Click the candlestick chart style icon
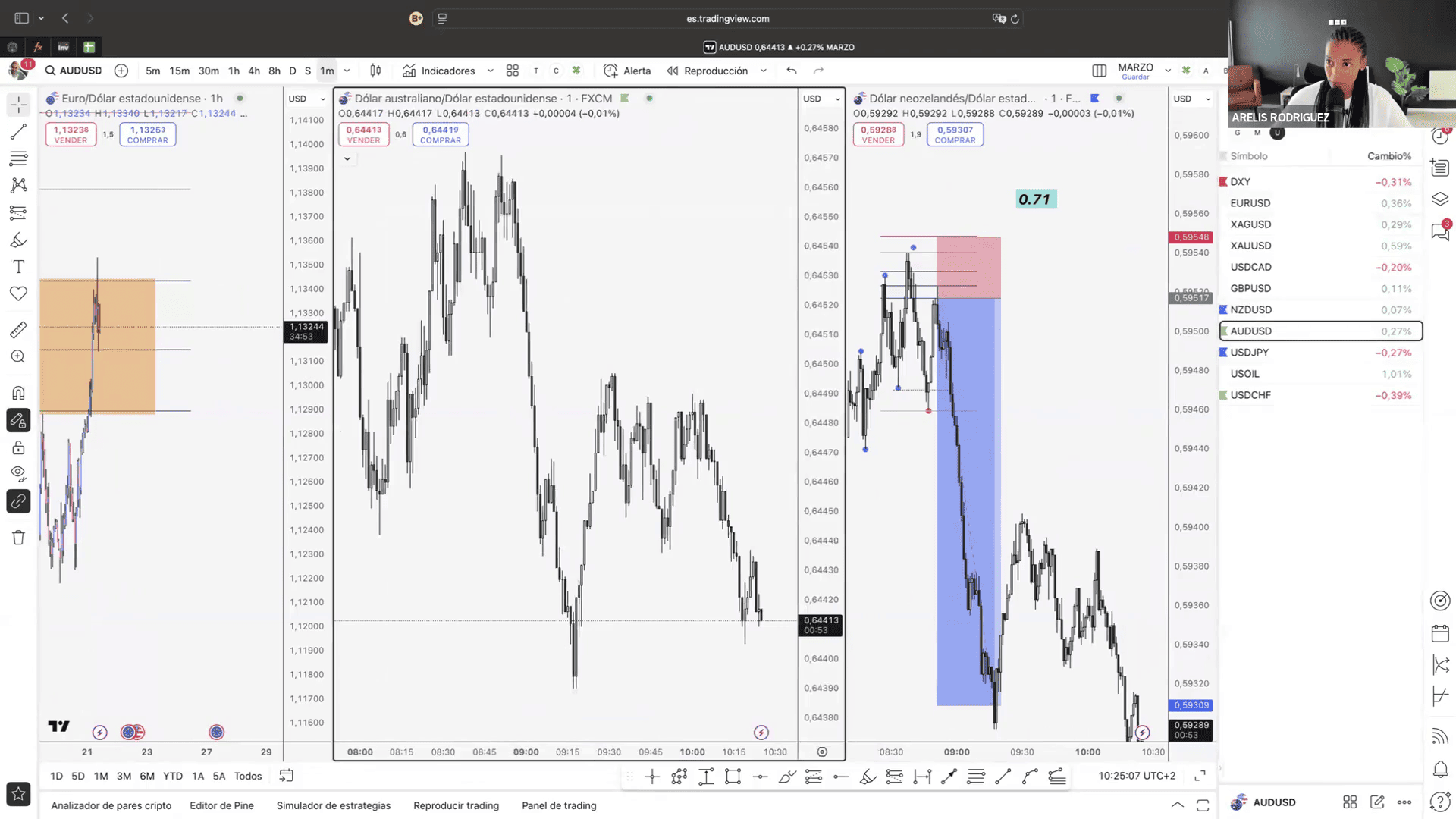This screenshot has width=1456, height=819. [375, 71]
